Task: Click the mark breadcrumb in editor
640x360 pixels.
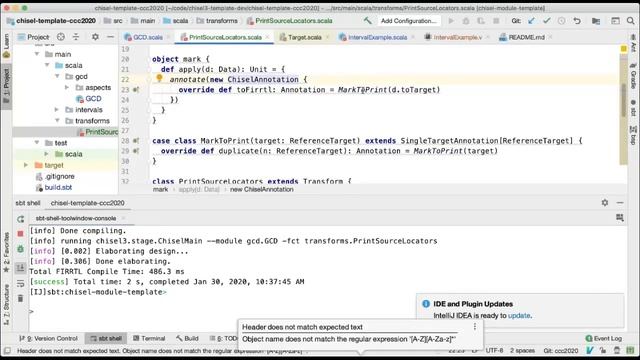Action: point(160,189)
